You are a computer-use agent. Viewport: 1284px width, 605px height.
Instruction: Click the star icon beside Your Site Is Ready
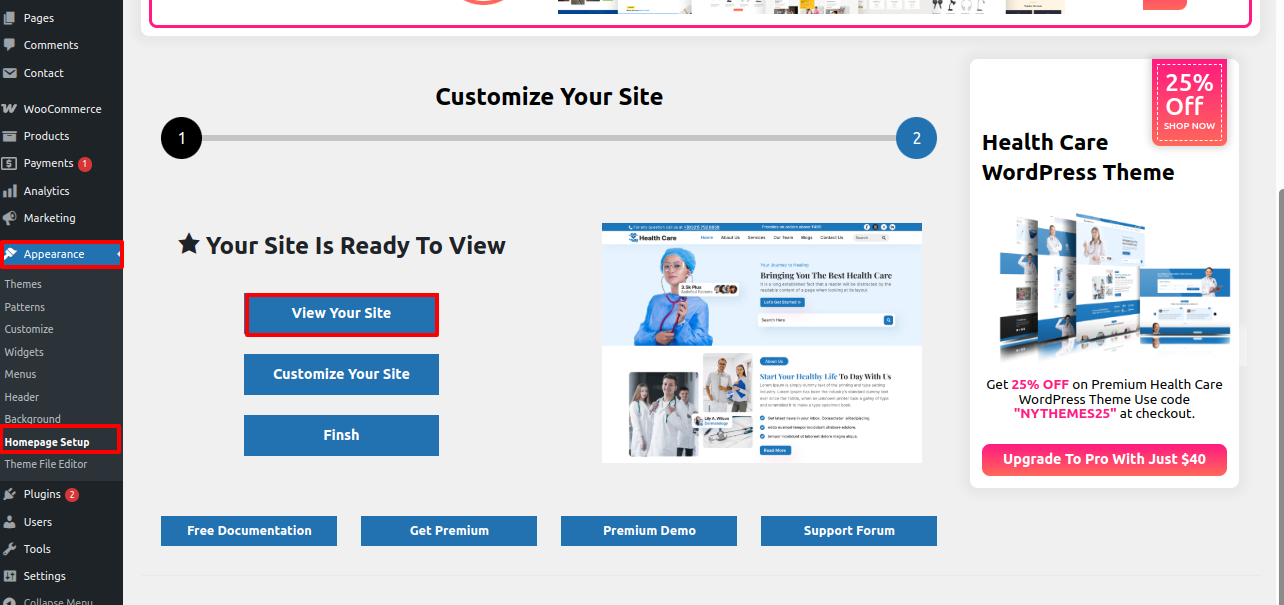pyautogui.click(x=189, y=244)
